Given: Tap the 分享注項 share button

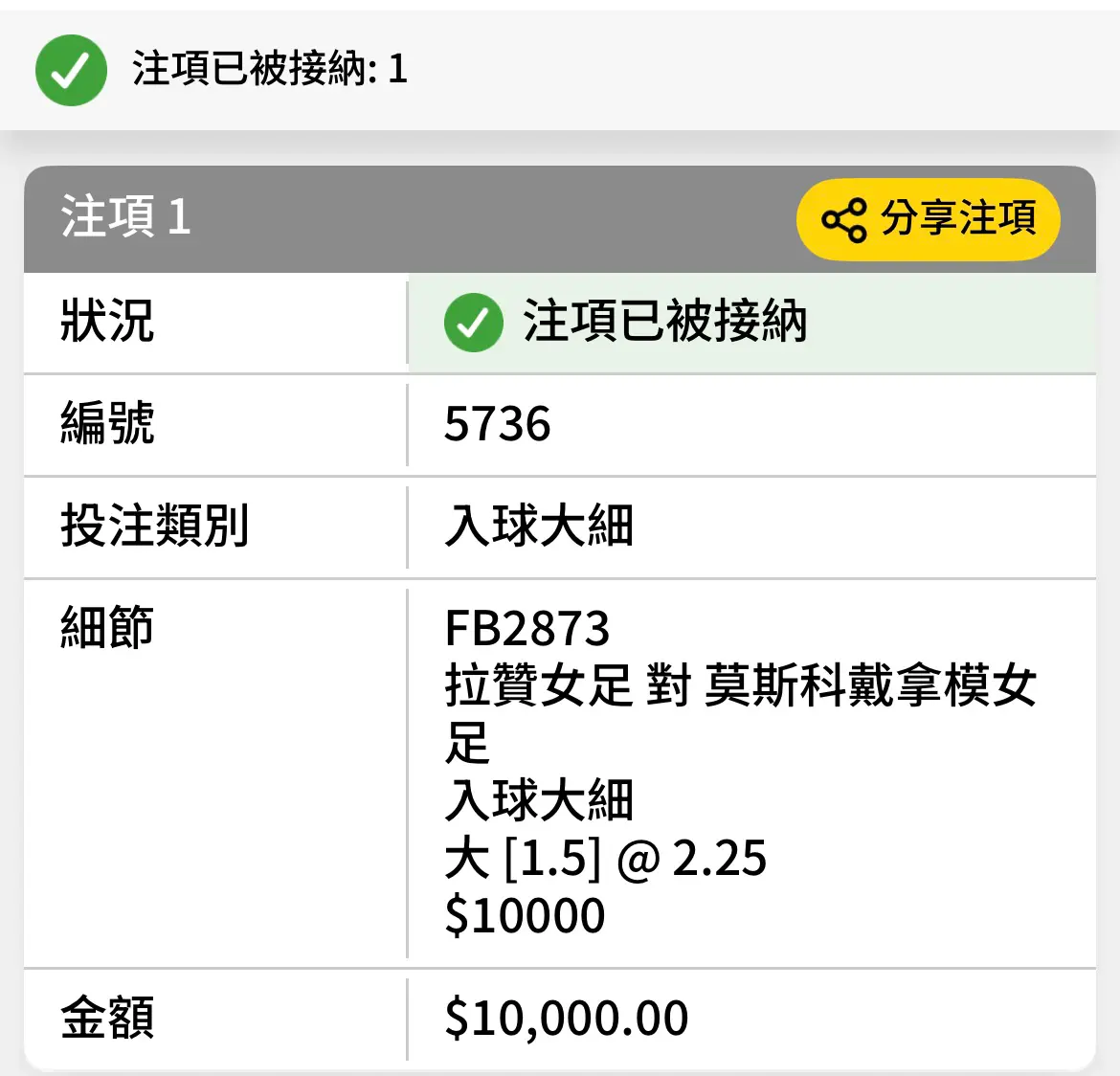Looking at the screenshot, I should (x=928, y=219).
